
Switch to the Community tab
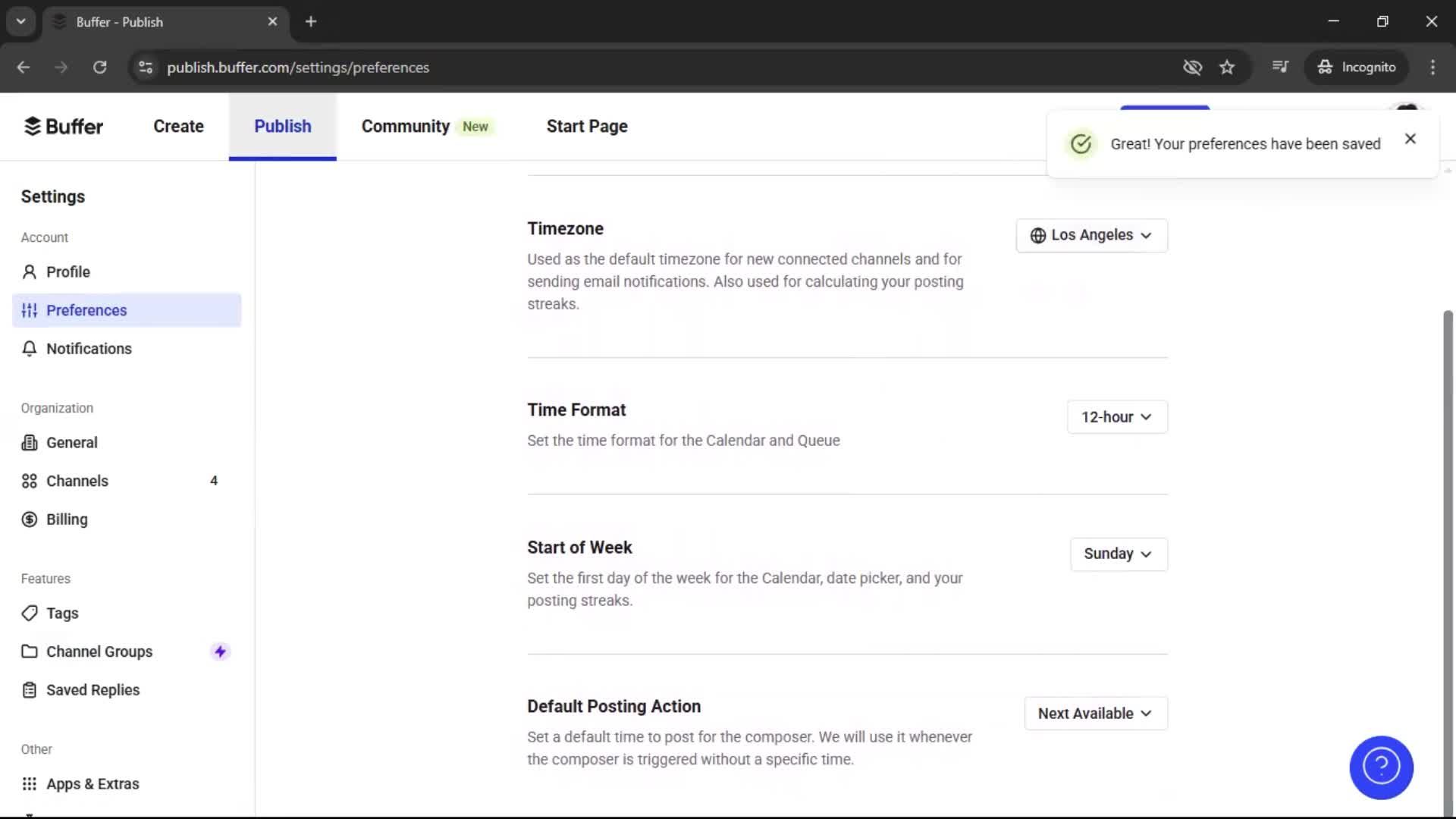[x=405, y=126]
